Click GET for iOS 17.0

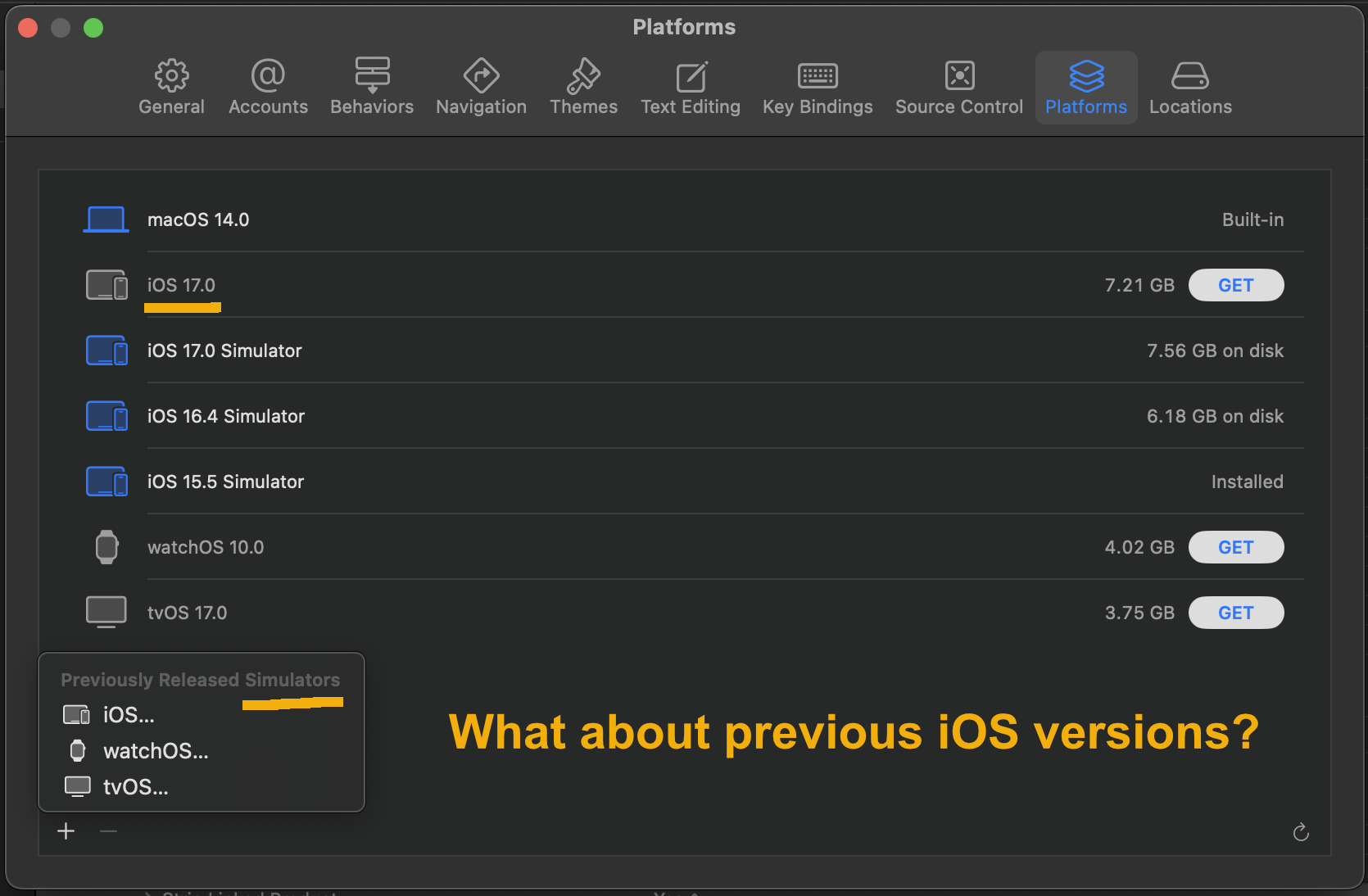(1236, 285)
